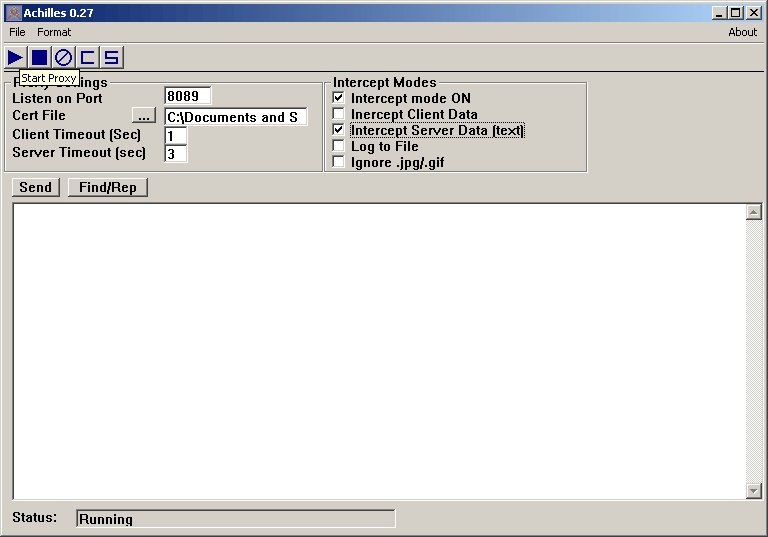Click the Achilles title bar icon
The height and width of the screenshot is (537, 768).
click(x=13, y=12)
